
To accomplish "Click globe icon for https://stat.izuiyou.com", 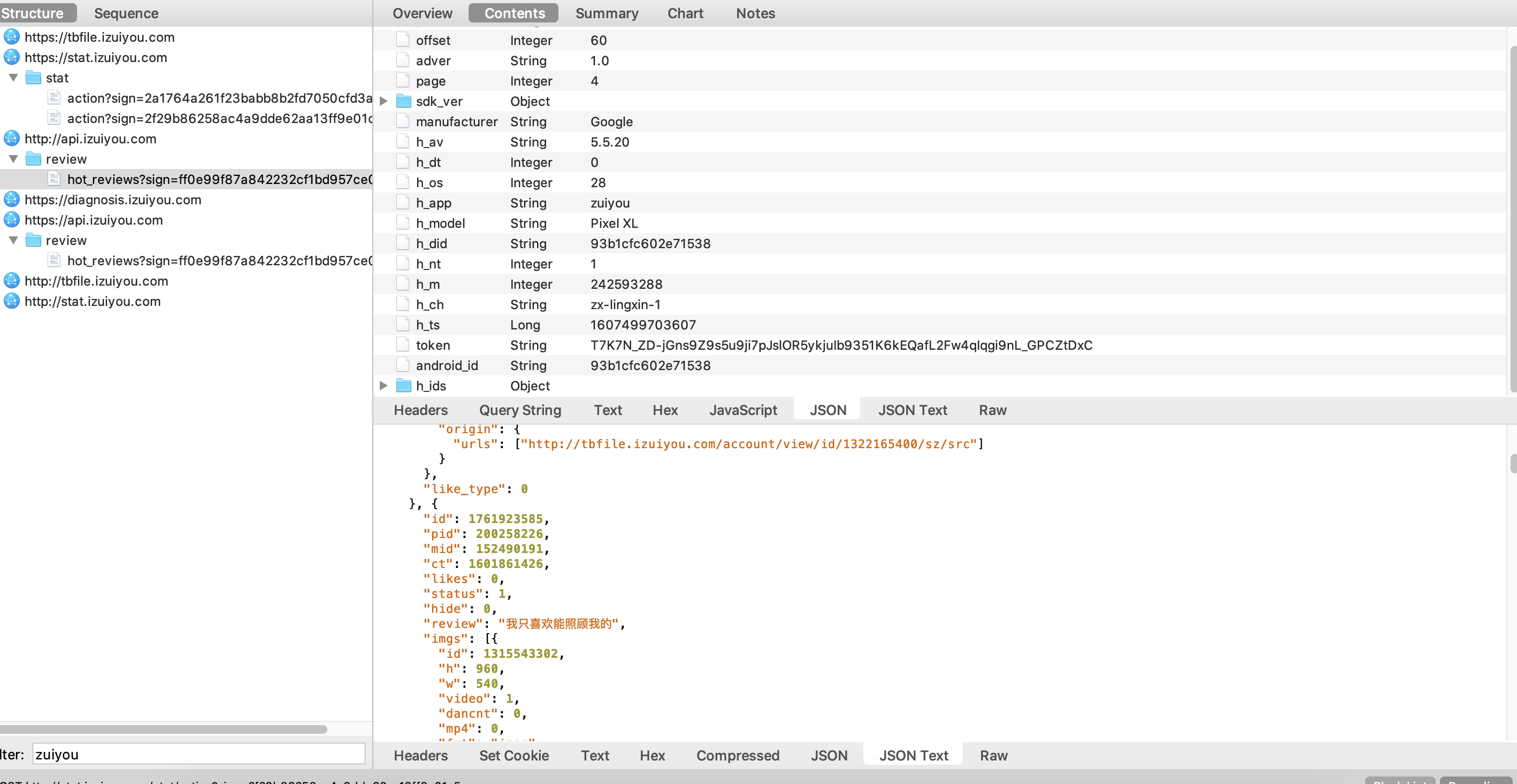I will (x=12, y=57).
